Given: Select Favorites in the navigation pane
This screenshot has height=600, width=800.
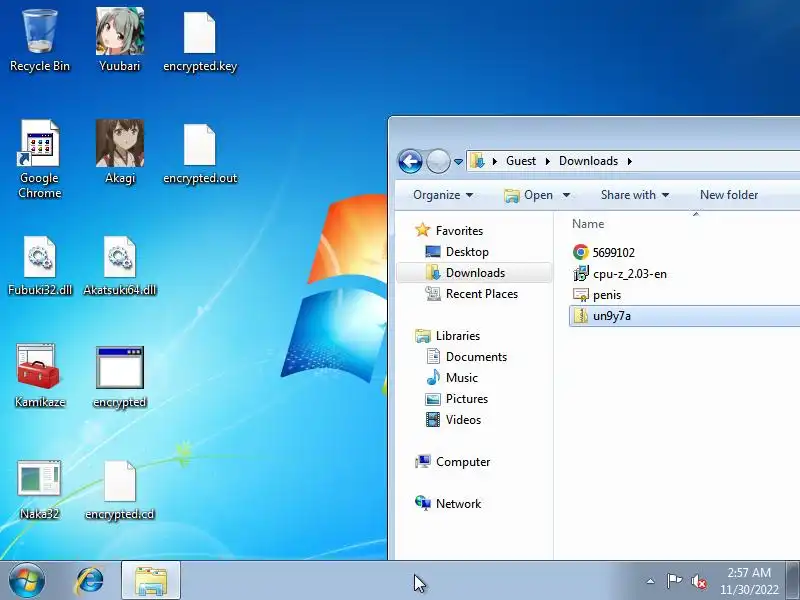Looking at the screenshot, I should (x=449, y=231).
